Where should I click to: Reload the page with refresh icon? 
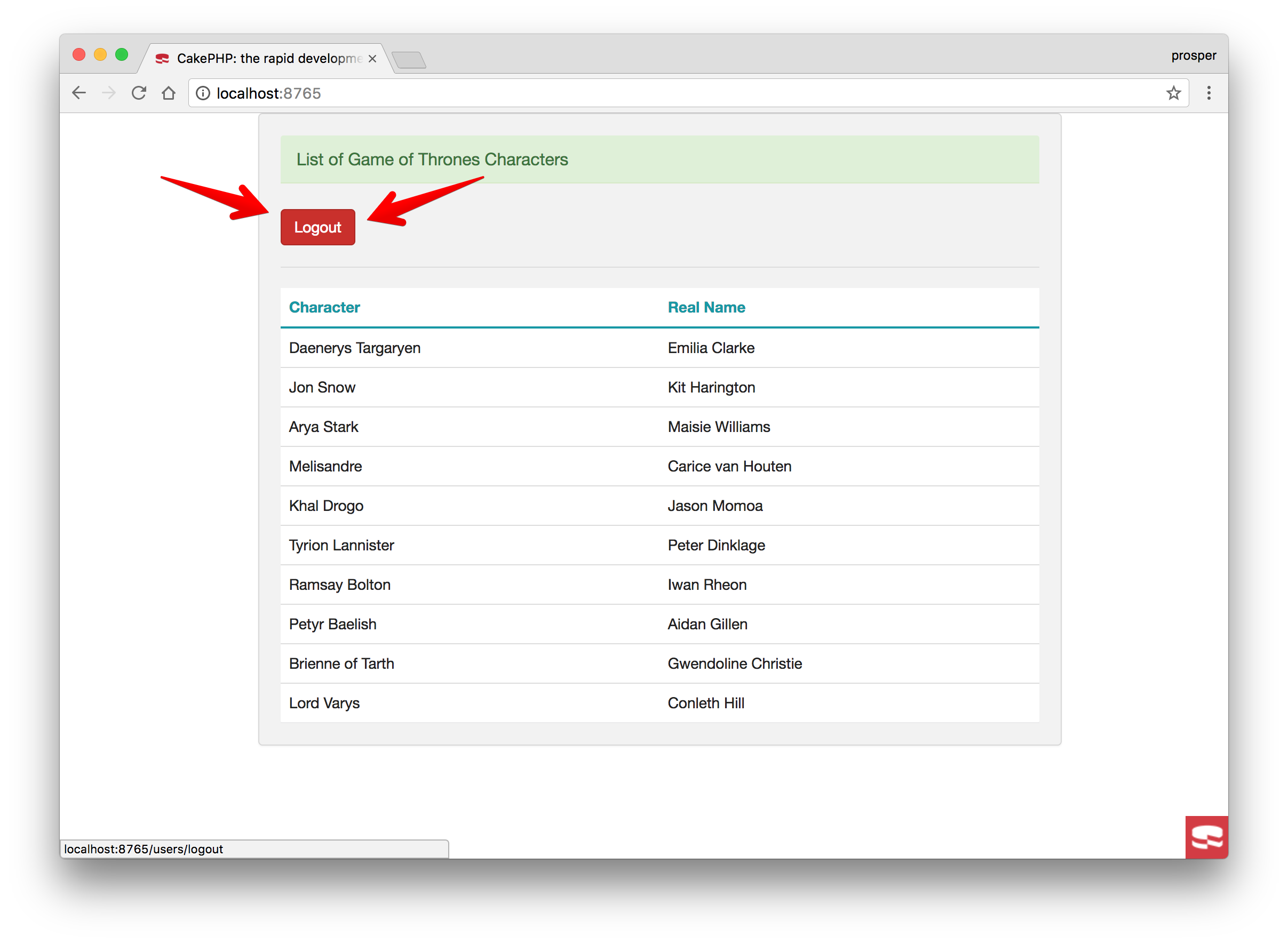[x=139, y=93]
